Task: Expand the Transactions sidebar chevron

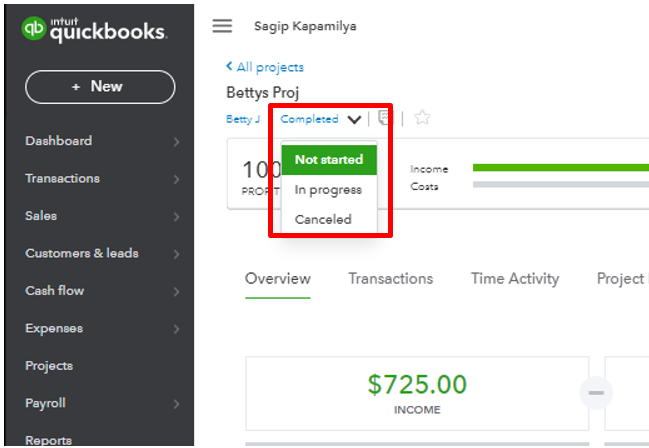Action: (176, 179)
